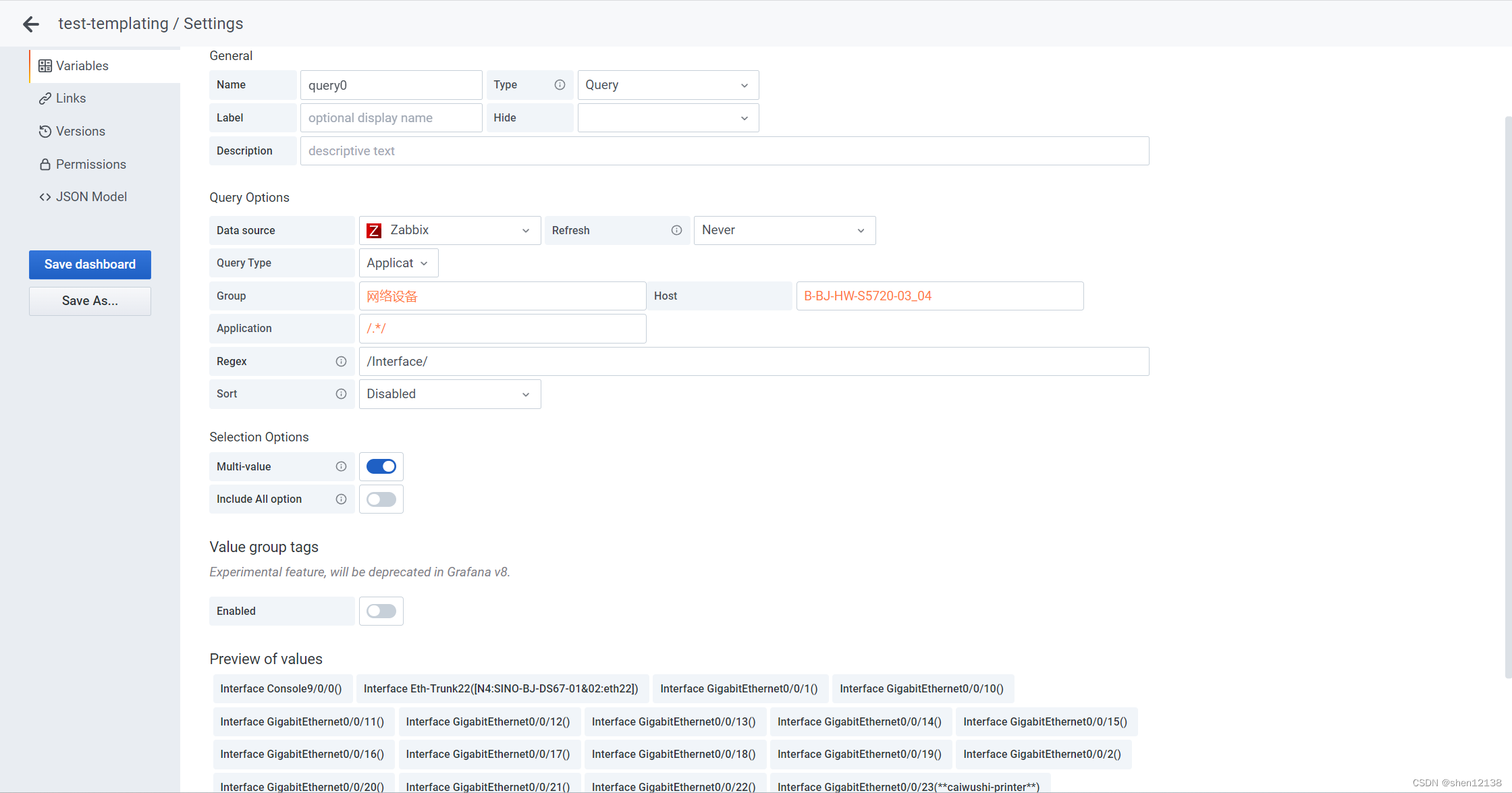Disable the Multi-value toggle
Screen dimensions: 1512x793
coord(381,466)
